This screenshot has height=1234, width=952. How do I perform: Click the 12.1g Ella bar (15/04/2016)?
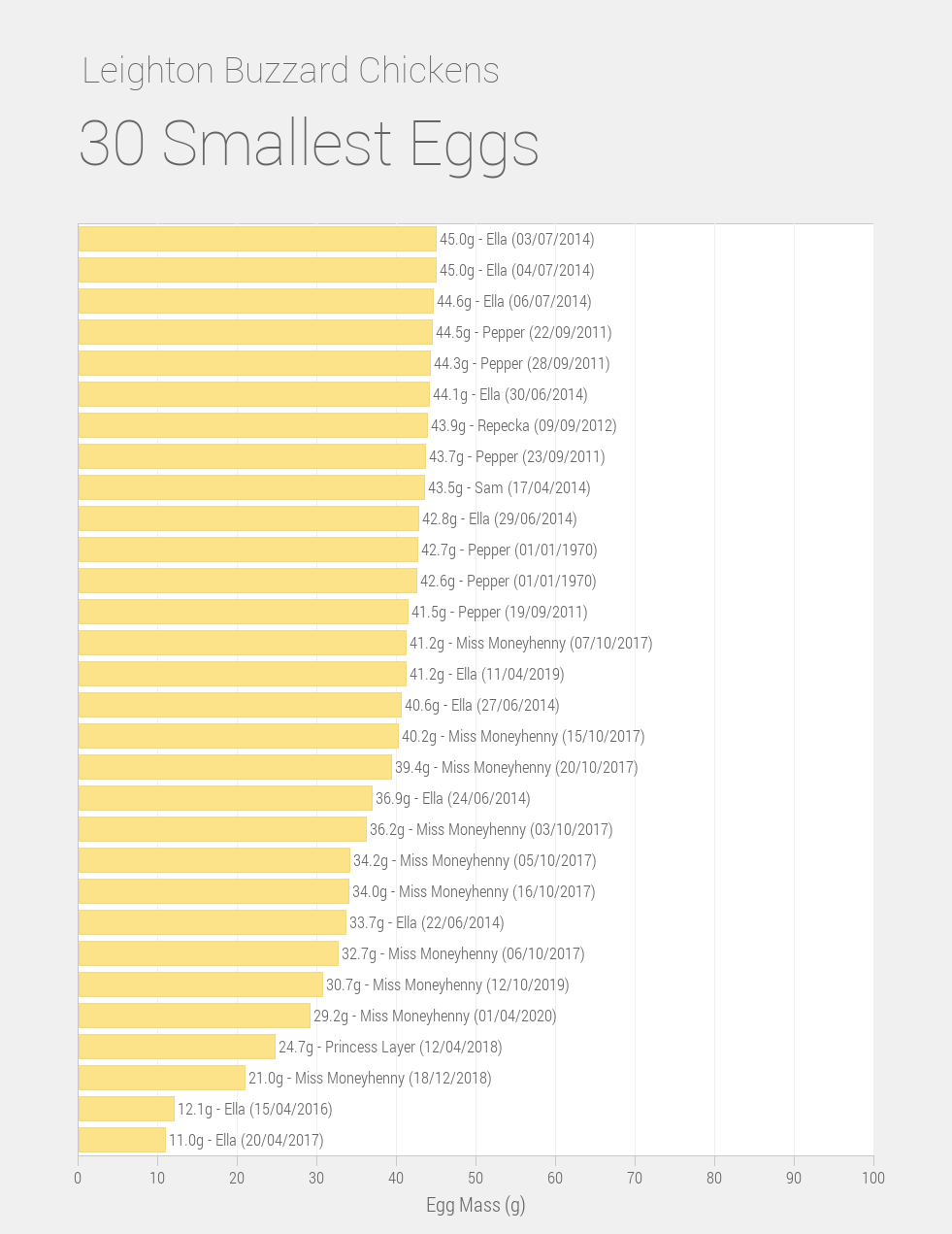tap(126, 1109)
